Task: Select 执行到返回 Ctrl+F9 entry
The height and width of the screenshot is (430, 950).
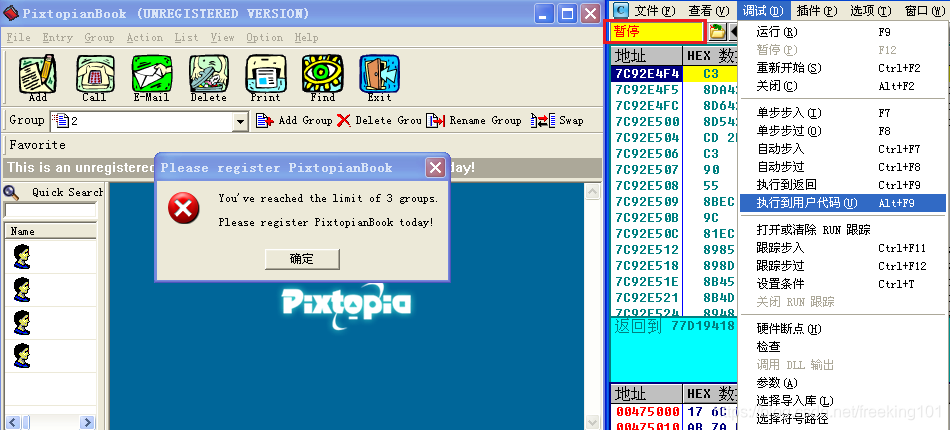Action: (843, 185)
